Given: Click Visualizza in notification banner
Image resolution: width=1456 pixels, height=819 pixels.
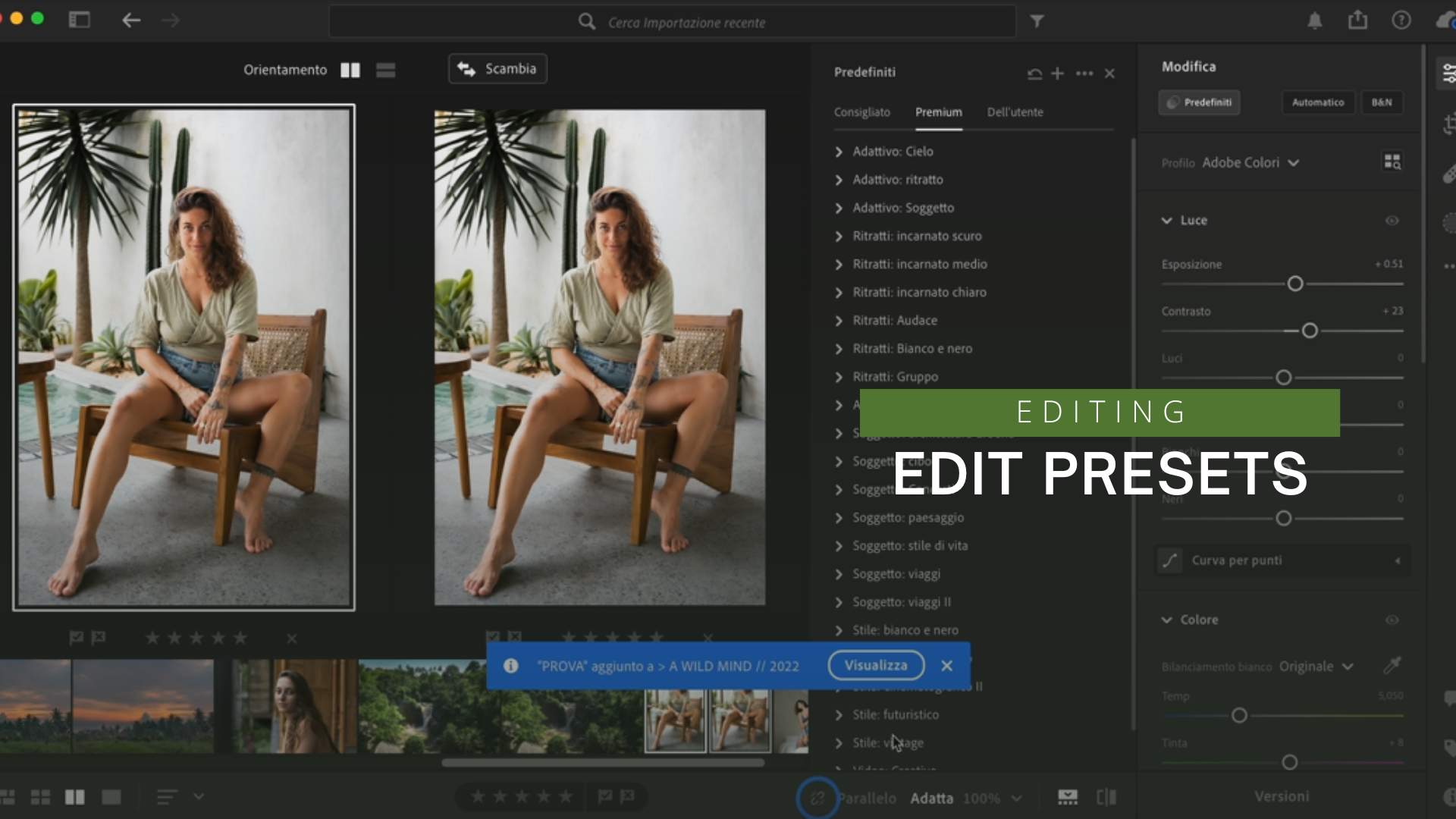Looking at the screenshot, I should tap(876, 665).
